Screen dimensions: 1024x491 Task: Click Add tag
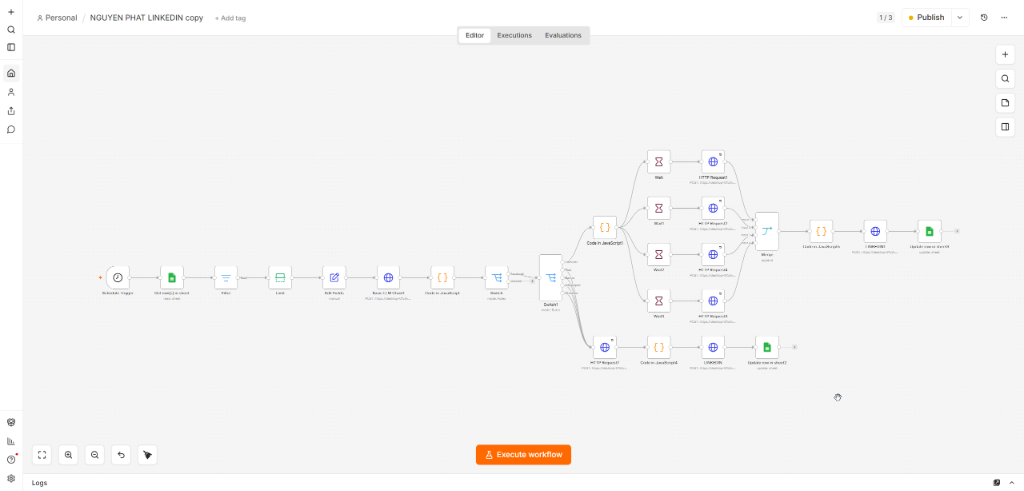[231, 18]
